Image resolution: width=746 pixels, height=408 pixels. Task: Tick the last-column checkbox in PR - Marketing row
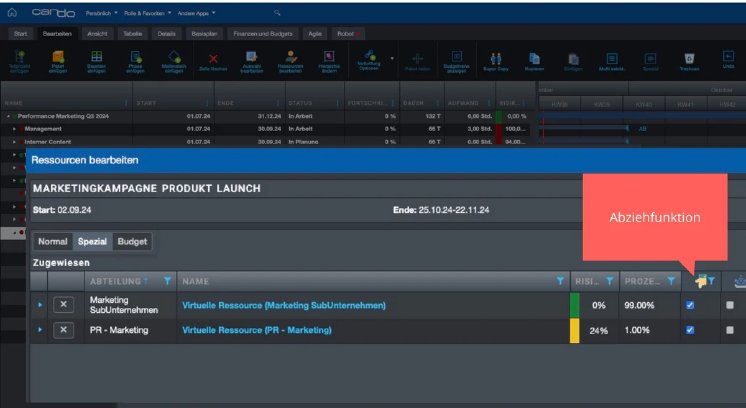(x=730, y=330)
